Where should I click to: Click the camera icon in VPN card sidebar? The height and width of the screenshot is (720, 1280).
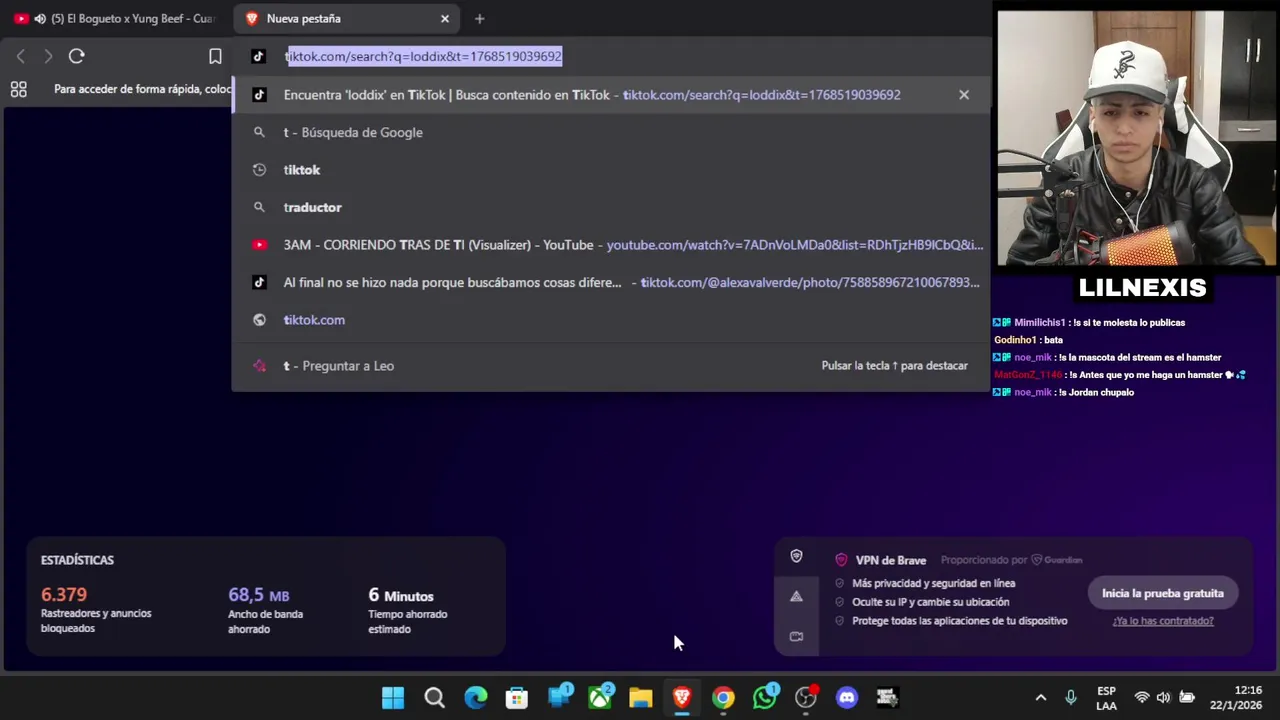(796, 636)
